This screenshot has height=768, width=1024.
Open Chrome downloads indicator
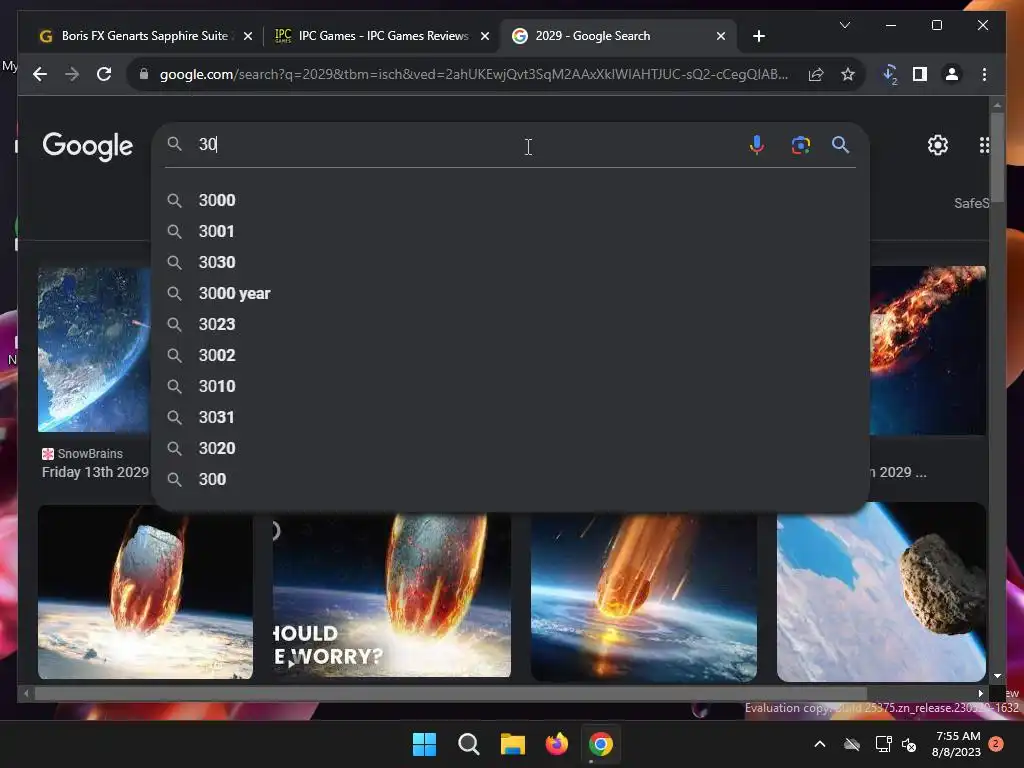click(x=890, y=74)
